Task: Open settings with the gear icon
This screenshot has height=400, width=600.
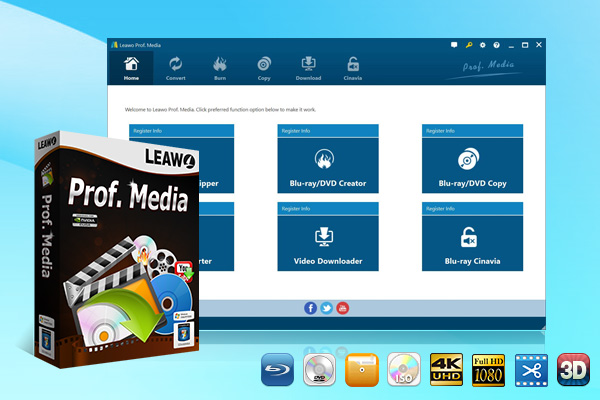Action: (483, 45)
